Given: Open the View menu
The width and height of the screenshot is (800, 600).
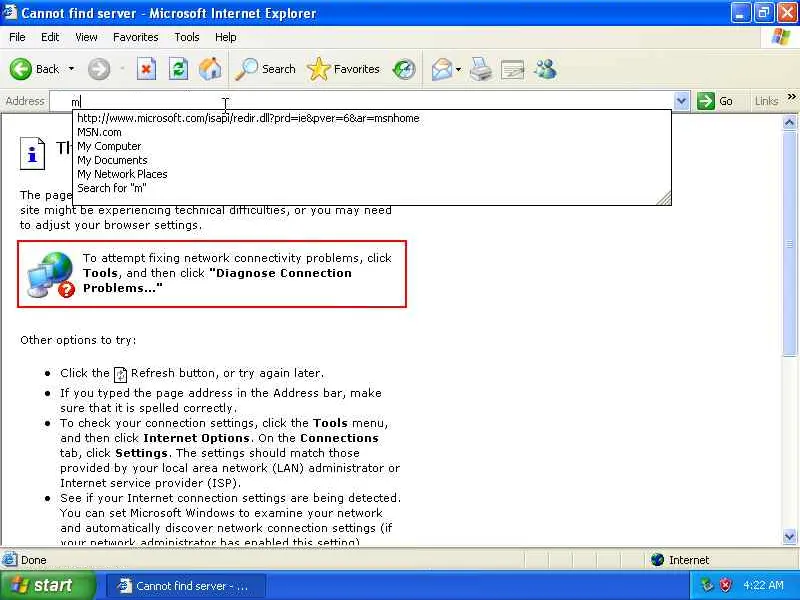Looking at the screenshot, I should point(86,37).
